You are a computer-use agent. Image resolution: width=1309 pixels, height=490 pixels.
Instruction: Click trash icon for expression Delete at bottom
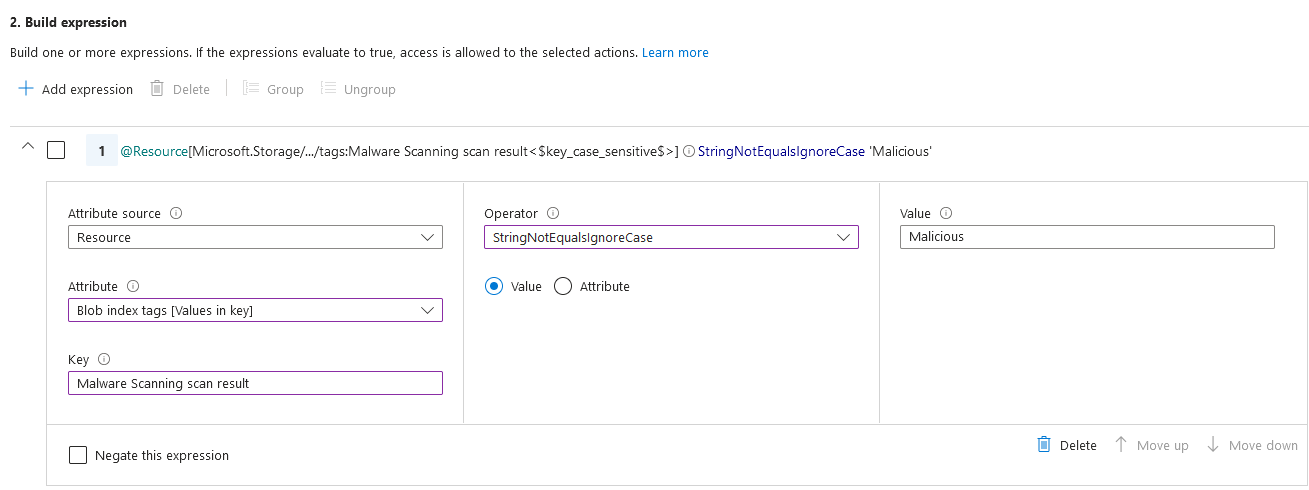pyautogui.click(x=1044, y=444)
